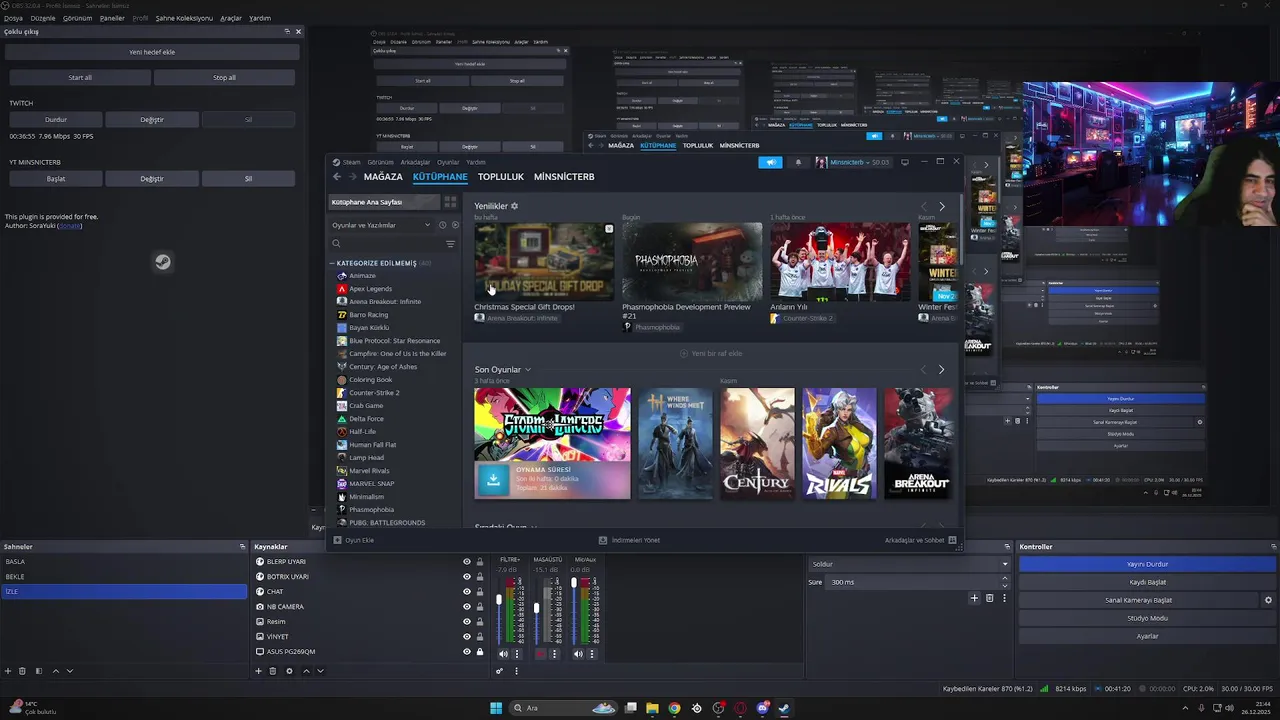Switch to TOPLULUK tab in Steam
This screenshot has height=720, width=1280.
click(501, 177)
